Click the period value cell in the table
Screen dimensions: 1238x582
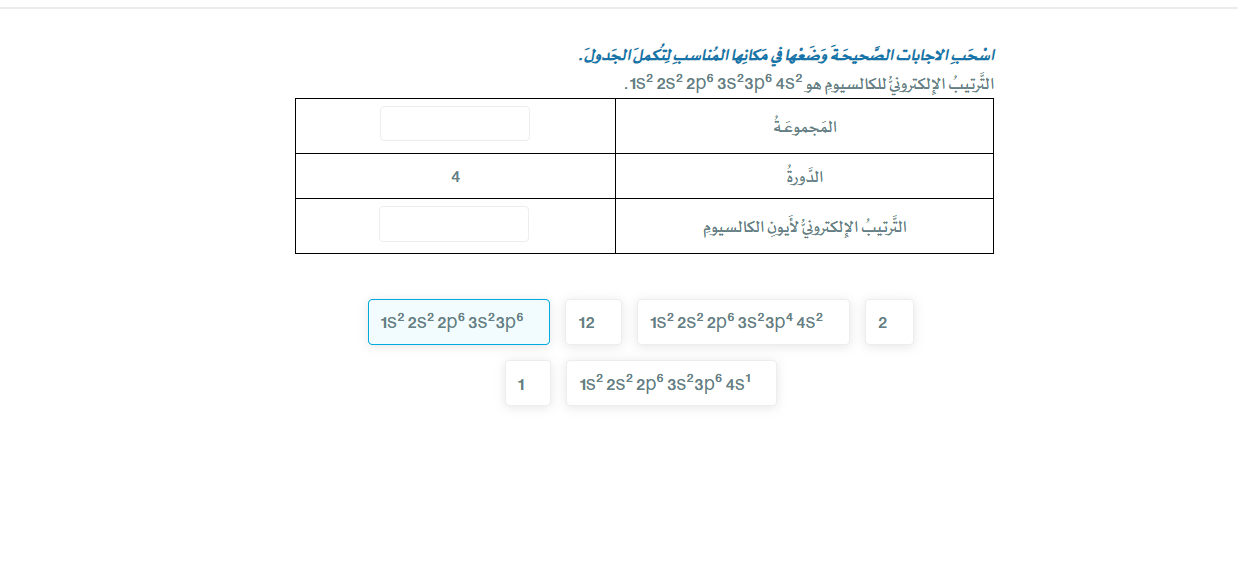pos(454,175)
